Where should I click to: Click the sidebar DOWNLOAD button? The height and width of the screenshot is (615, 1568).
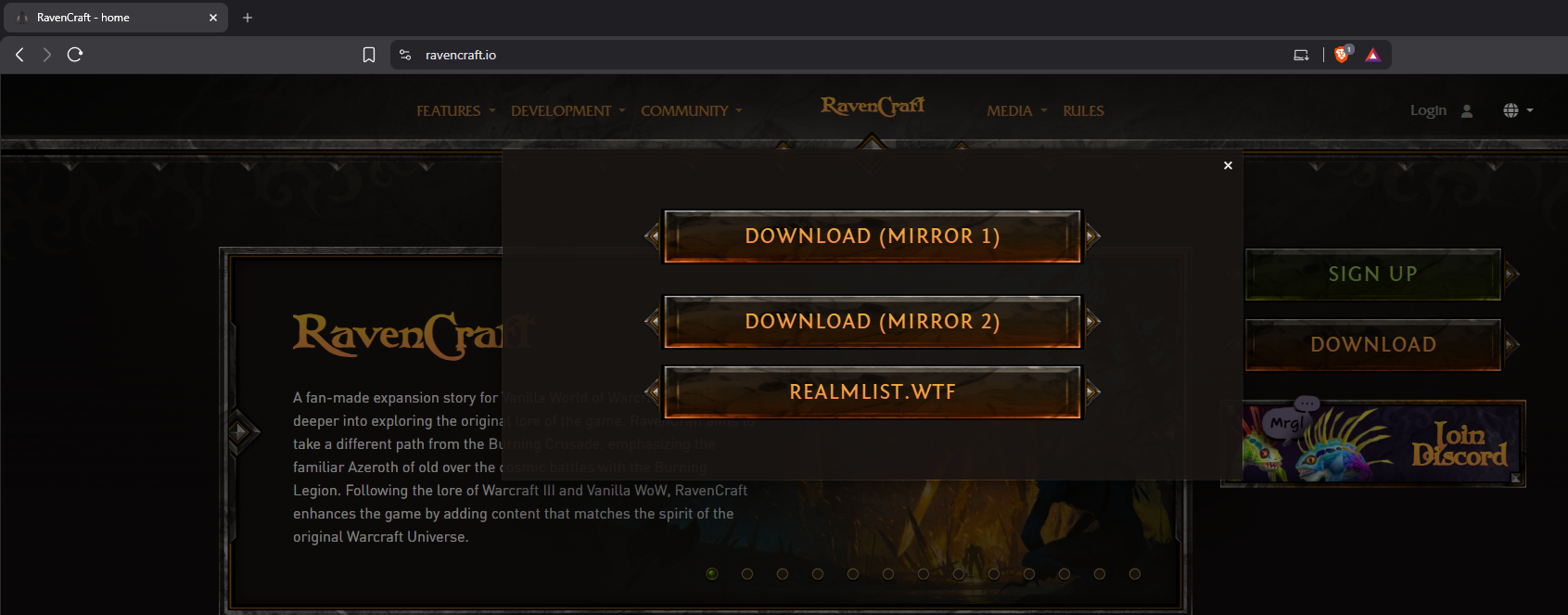point(1373,345)
